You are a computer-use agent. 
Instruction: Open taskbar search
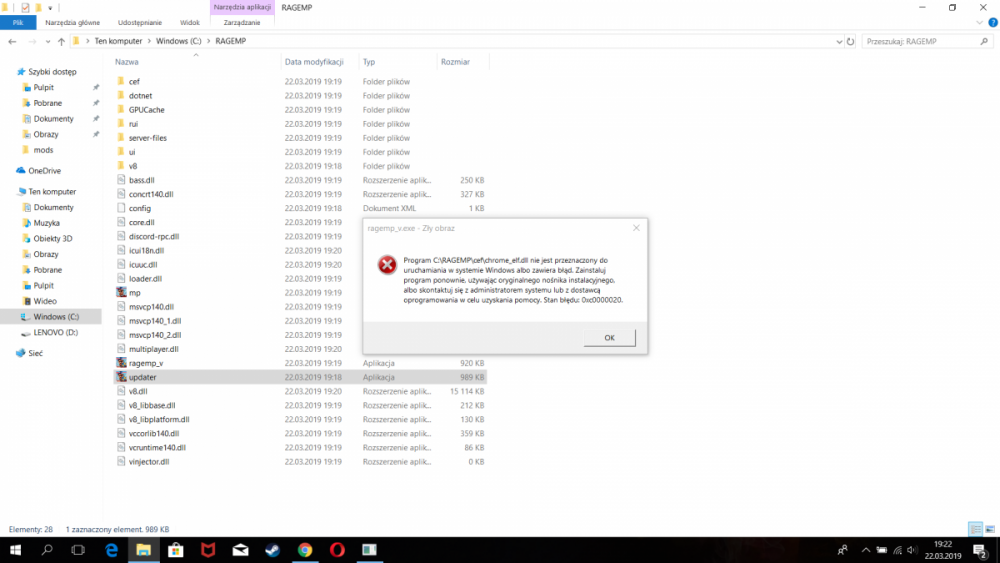point(47,550)
